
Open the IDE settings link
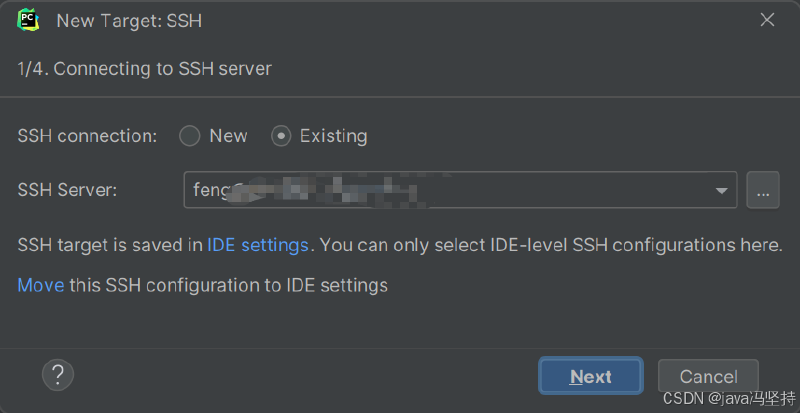click(258, 246)
